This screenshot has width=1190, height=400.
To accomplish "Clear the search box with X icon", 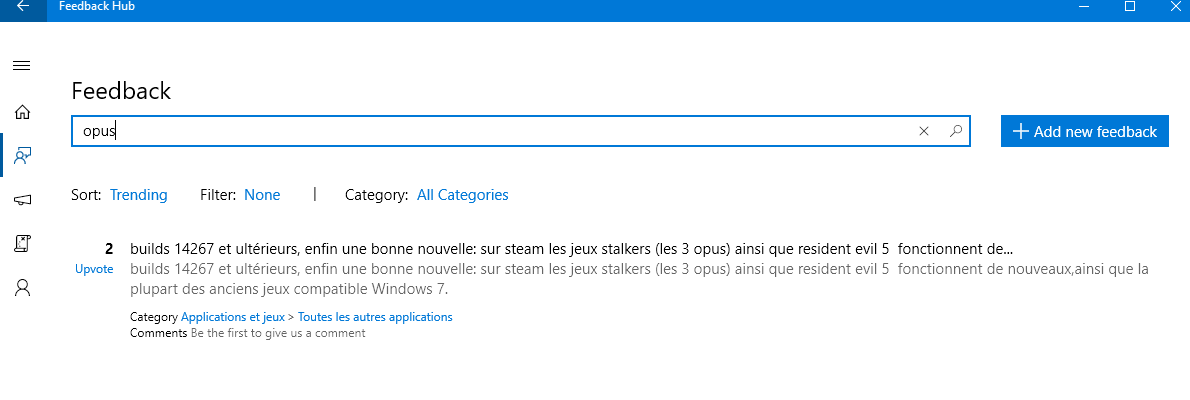I will point(924,131).
